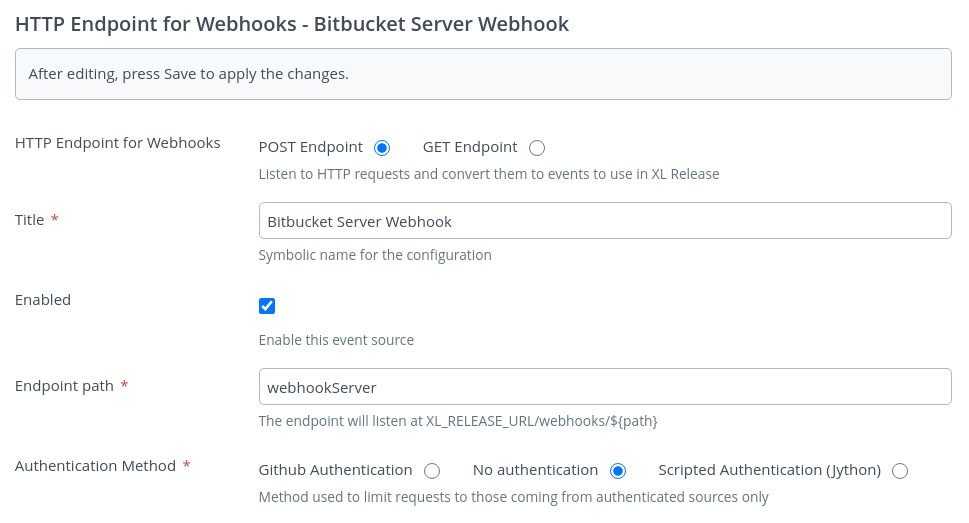Viewport: 969px width, 523px height.
Task: Uncheck the Enabled checkbox
Action: 267,306
